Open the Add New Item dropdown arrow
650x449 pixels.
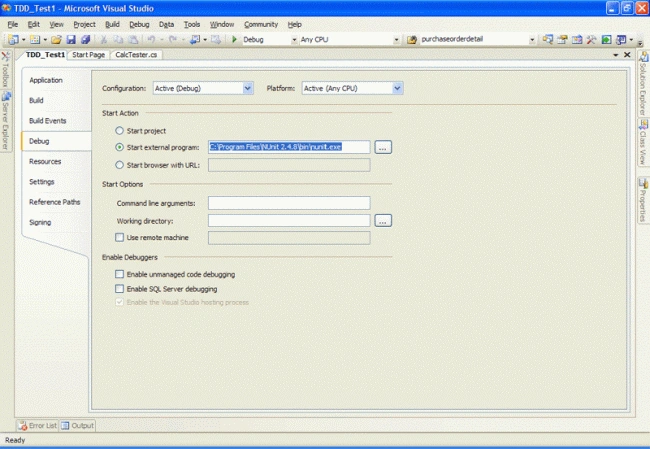[45, 40]
